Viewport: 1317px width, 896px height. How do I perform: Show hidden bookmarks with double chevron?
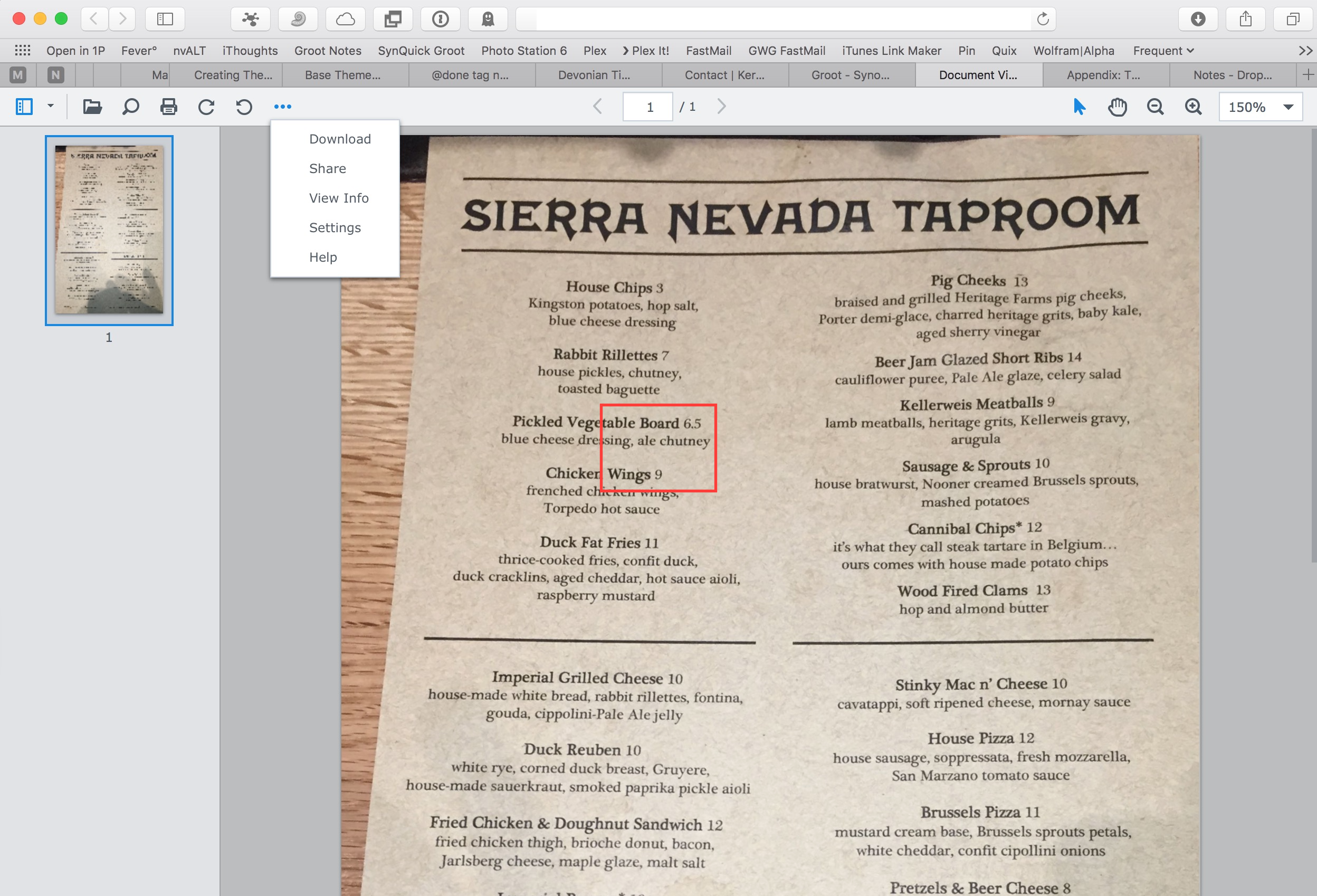coord(1306,51)
